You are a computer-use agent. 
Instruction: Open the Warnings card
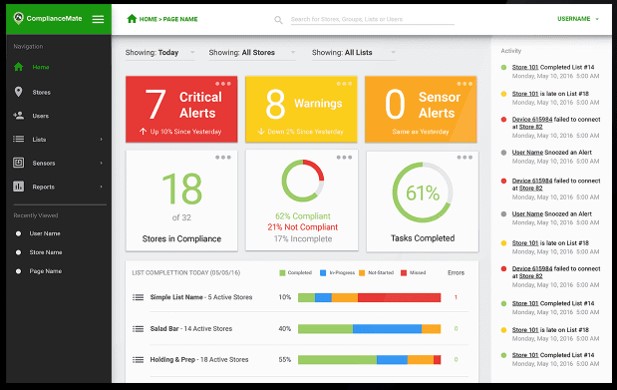[x=301, y=109]
